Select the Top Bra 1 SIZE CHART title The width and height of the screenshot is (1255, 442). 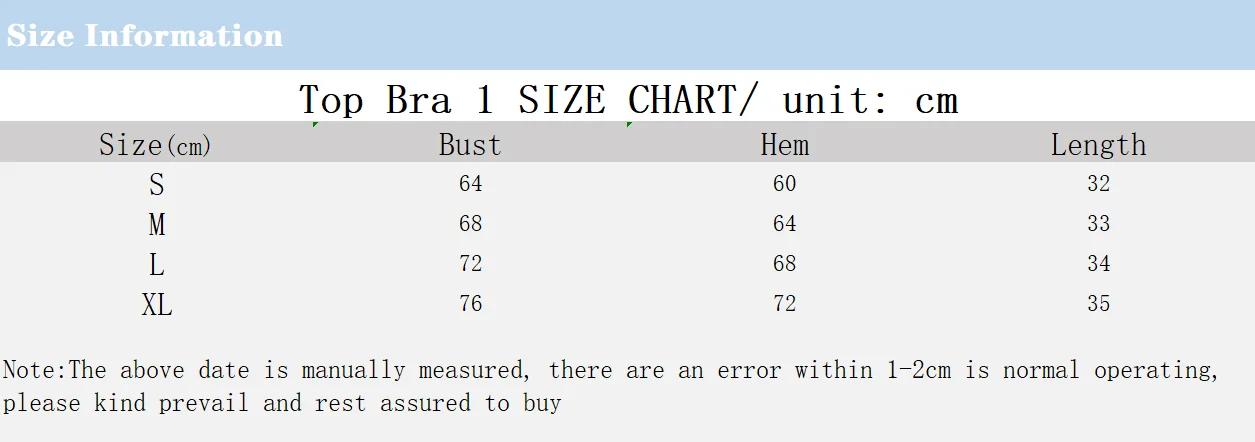[x=628, y=100]
